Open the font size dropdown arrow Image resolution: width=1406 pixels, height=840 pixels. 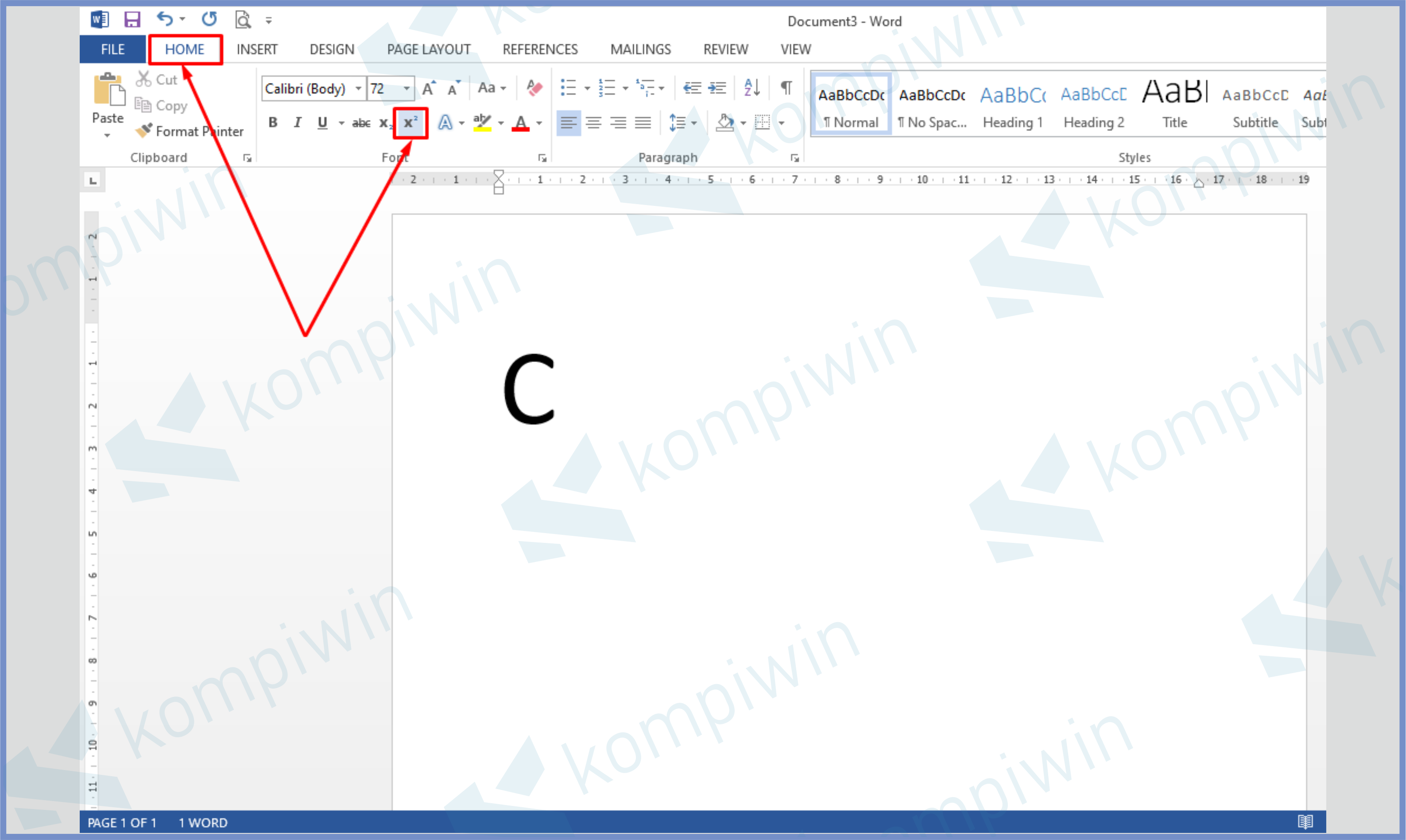(407, 88)
